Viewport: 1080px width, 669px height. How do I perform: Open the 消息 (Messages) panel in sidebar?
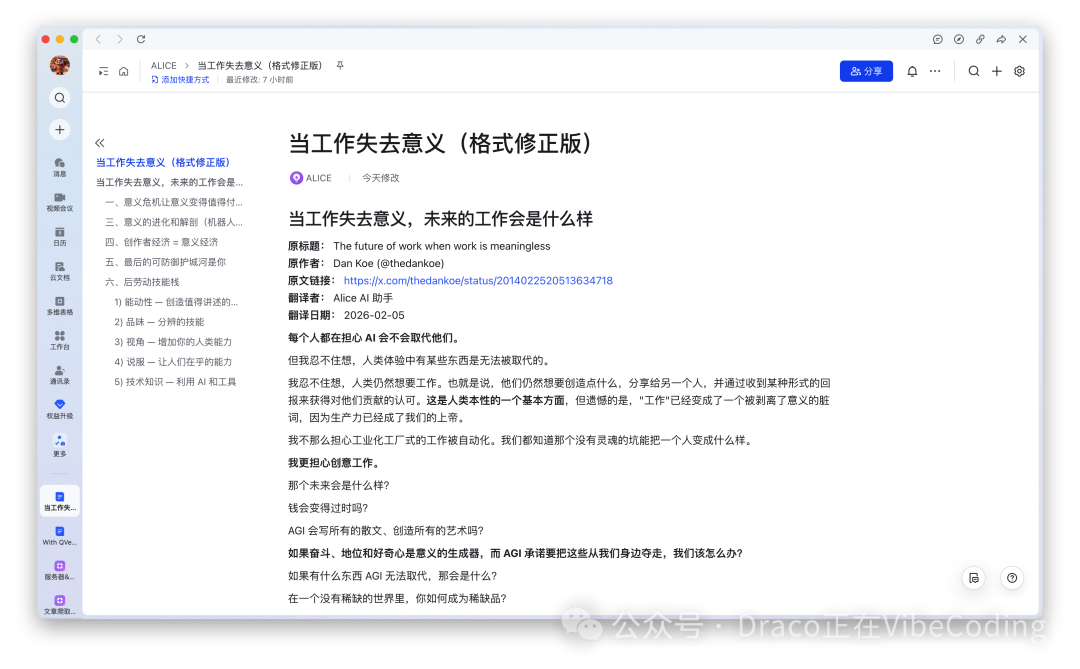[x=59, y=166]
